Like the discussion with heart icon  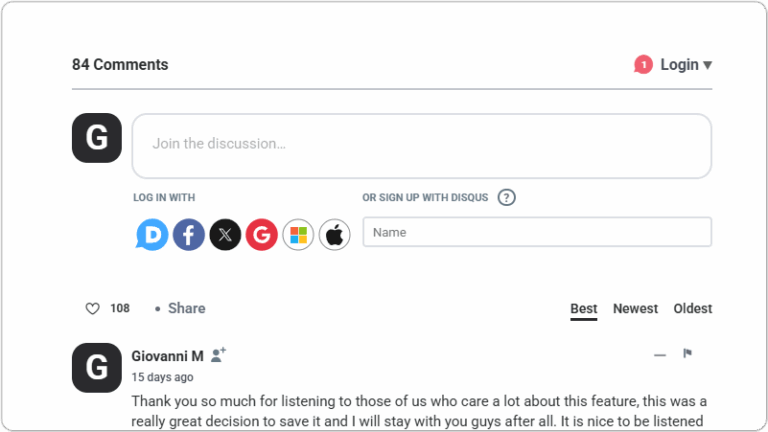click(93, 309)
